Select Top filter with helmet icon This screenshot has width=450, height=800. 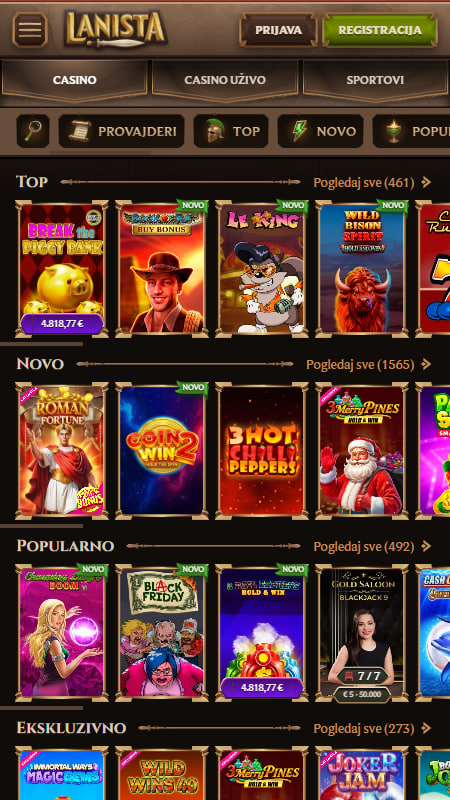[231, 131]
